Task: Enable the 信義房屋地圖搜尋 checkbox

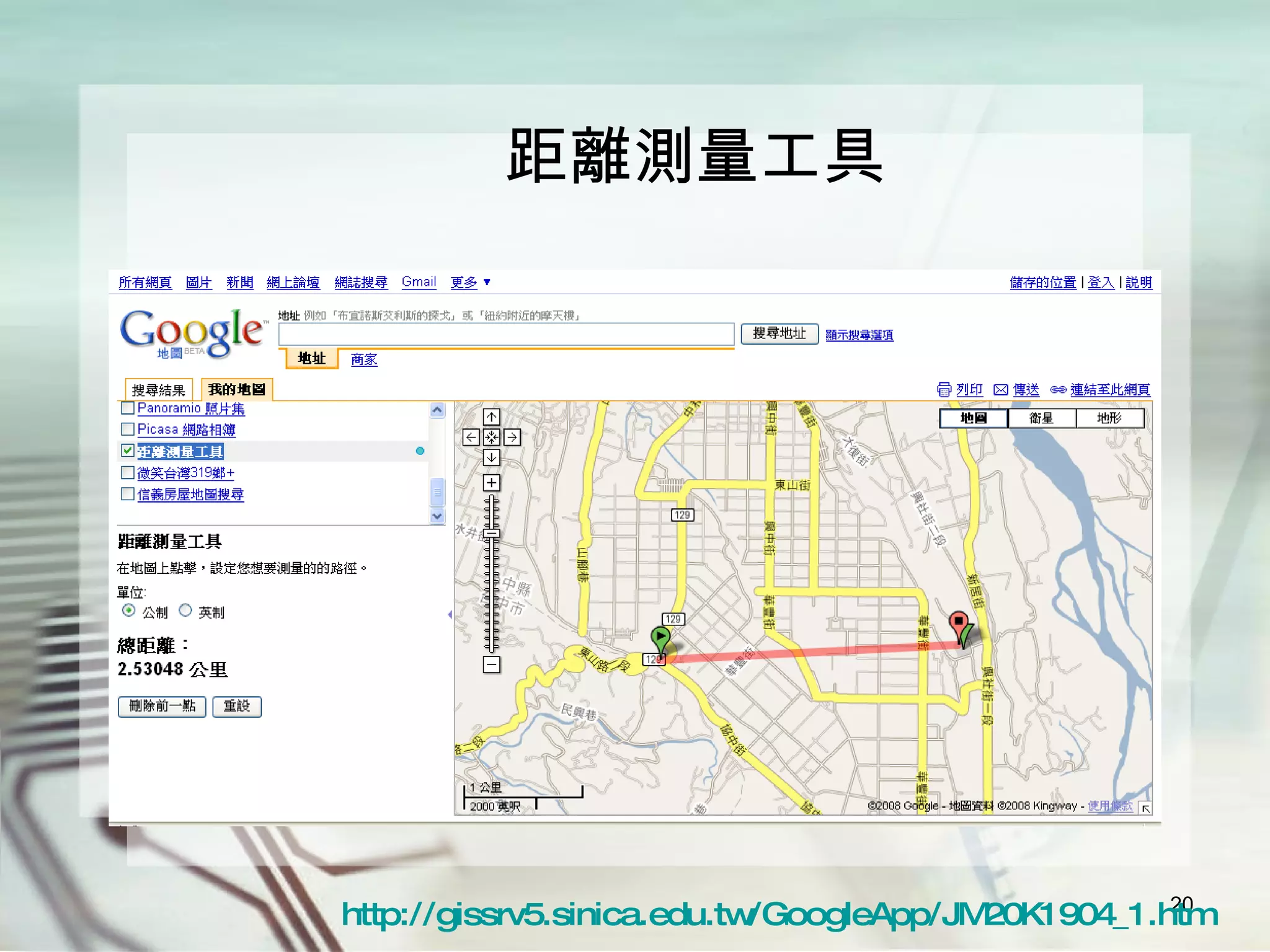Action: pyautogui.click(x=128, y=494)
